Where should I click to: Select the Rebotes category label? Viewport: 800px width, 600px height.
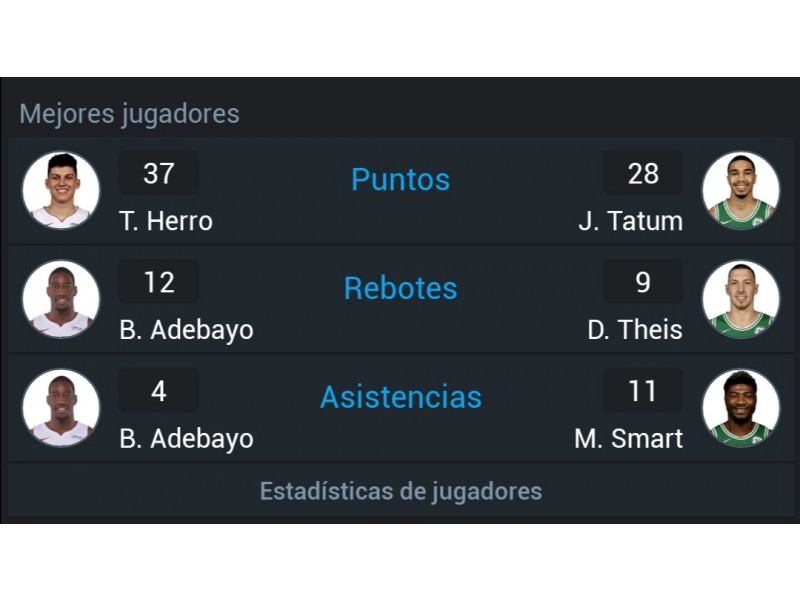[401, 288]
